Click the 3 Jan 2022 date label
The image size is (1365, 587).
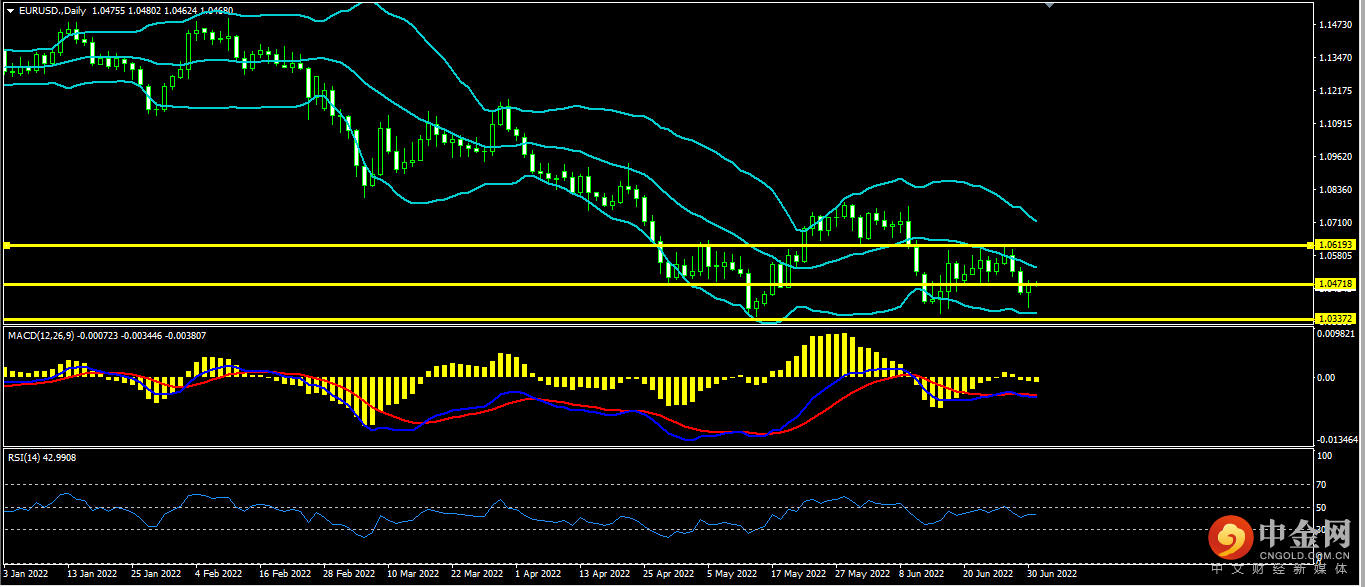(25, 575)
